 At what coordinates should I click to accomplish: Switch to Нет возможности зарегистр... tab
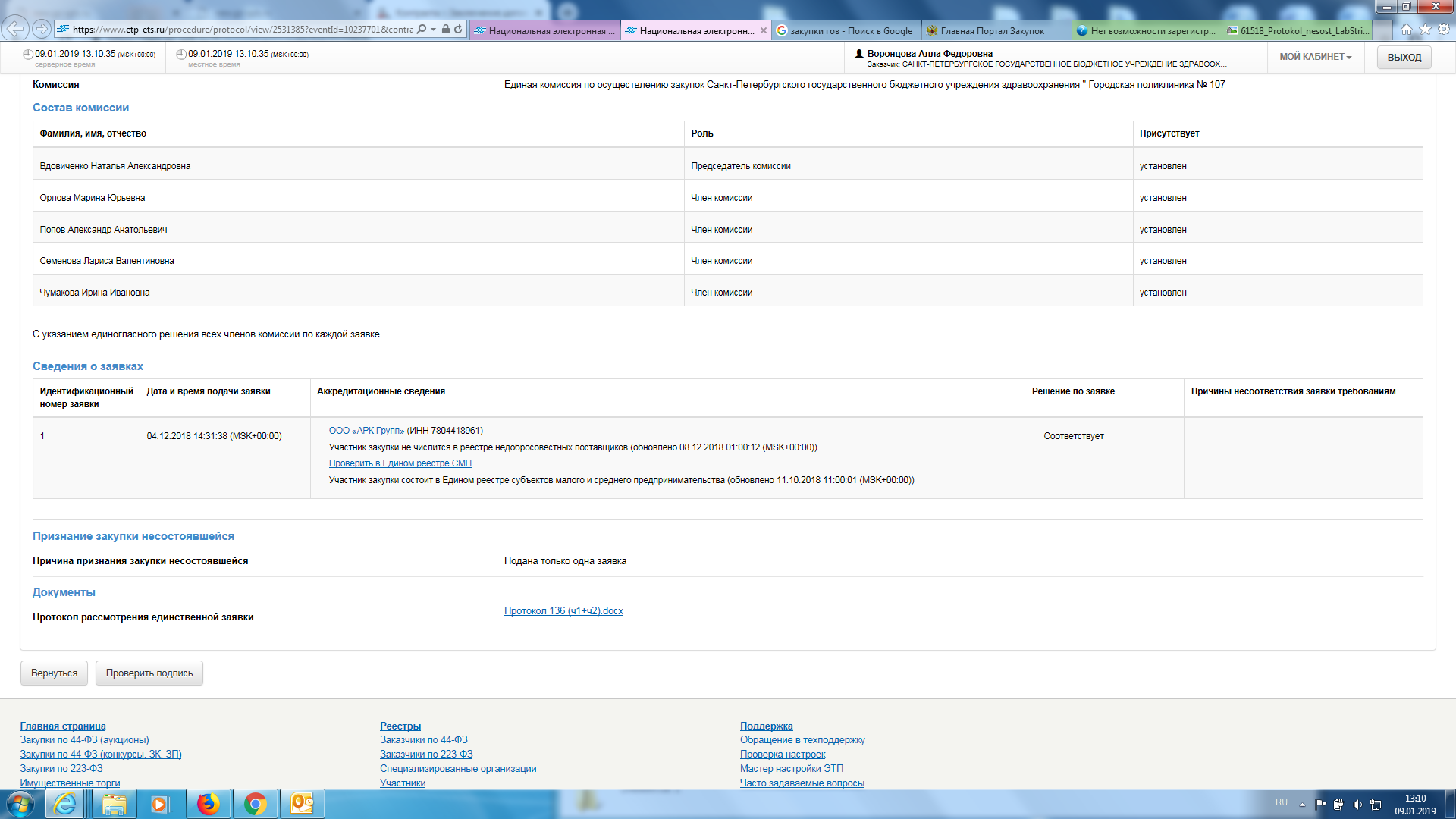(x=1147, y=31)
